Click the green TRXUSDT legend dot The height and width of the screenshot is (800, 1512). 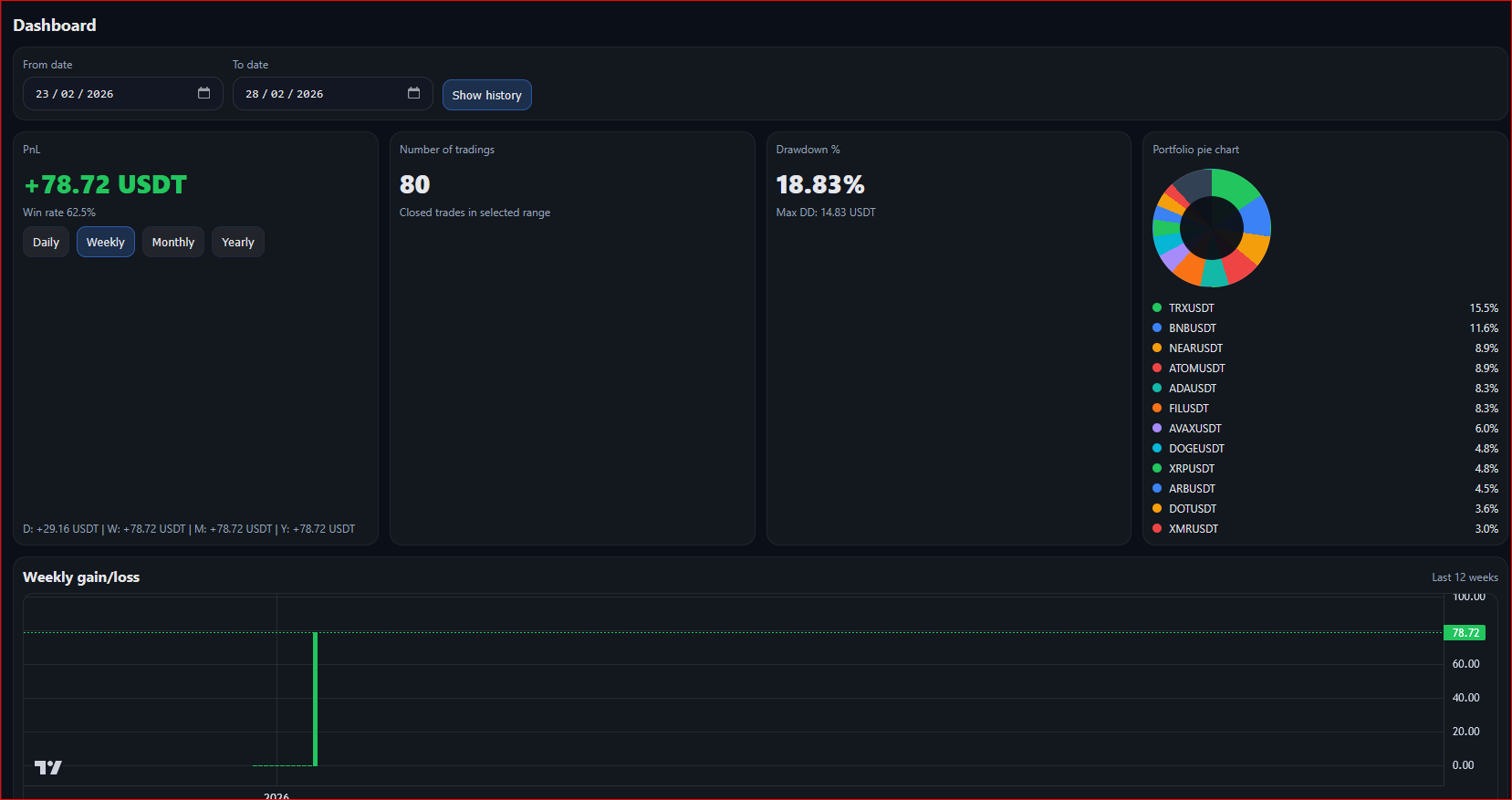point(1157,308)
